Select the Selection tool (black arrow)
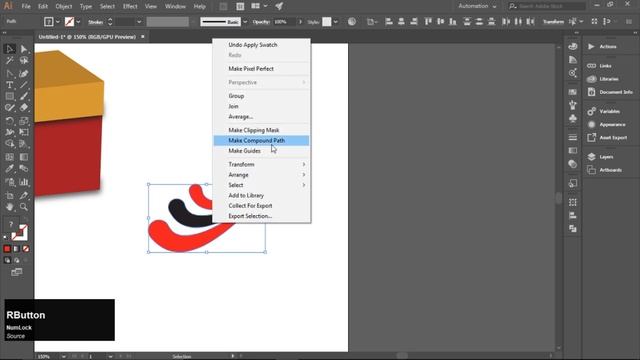Viewport: 640px width, 360px height. pos(9,49)
